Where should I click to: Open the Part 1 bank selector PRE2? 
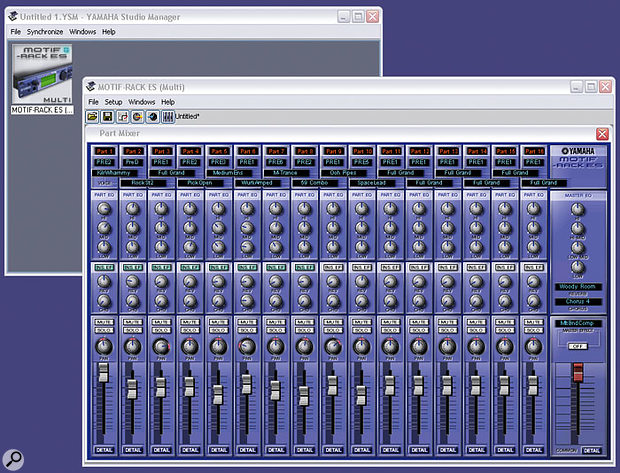pos(104,162)
